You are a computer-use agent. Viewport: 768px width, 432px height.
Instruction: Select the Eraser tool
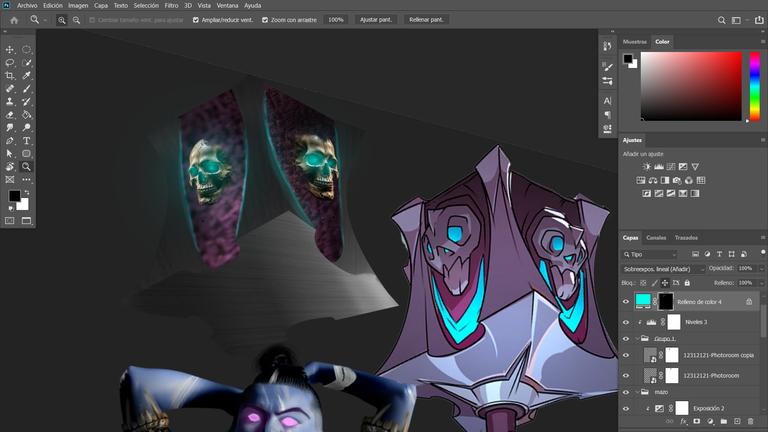pos(10,115)
